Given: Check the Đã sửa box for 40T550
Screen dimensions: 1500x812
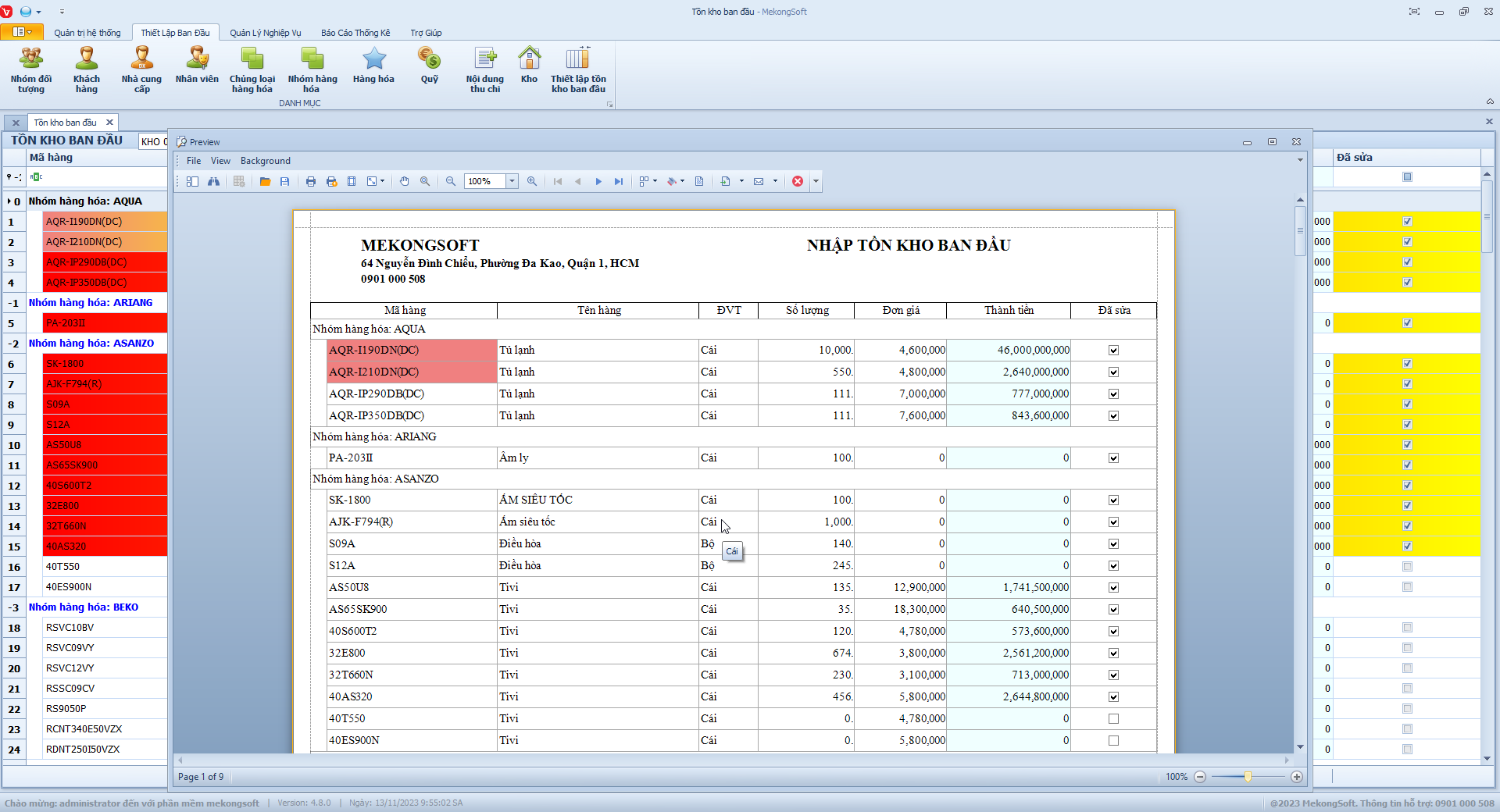Looking at the screenshot, I should 1113,719.
